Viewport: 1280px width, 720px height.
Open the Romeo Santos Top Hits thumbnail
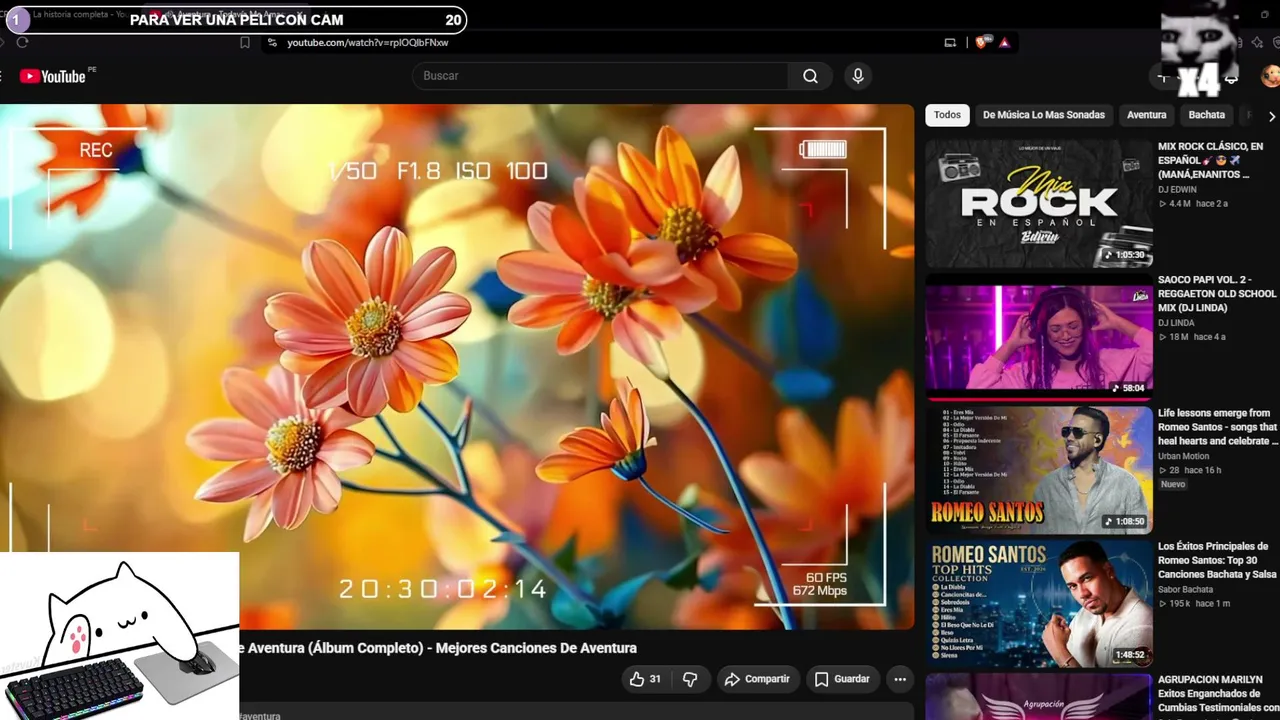[x=1039, y=603]
